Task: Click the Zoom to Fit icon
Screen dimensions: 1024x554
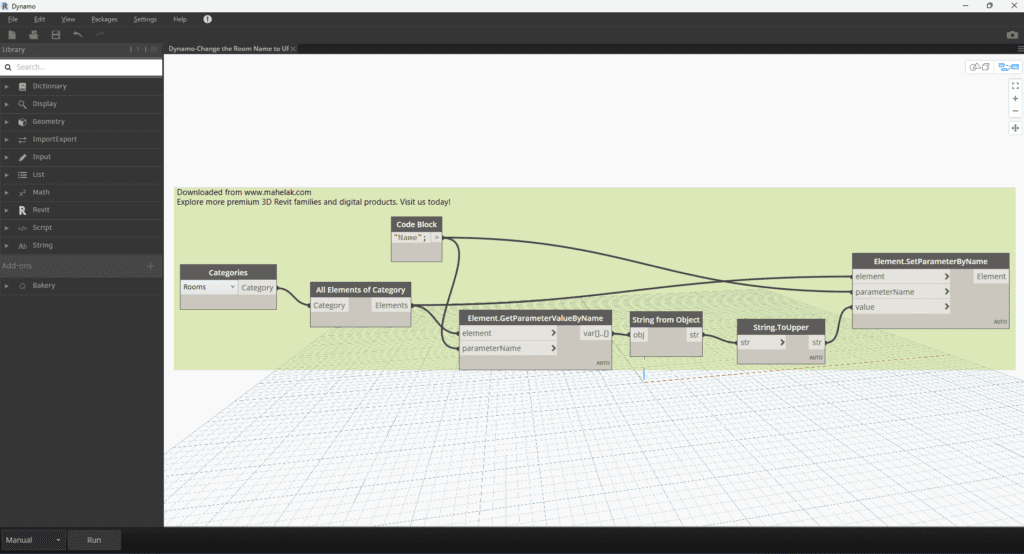Action: 1015,86
